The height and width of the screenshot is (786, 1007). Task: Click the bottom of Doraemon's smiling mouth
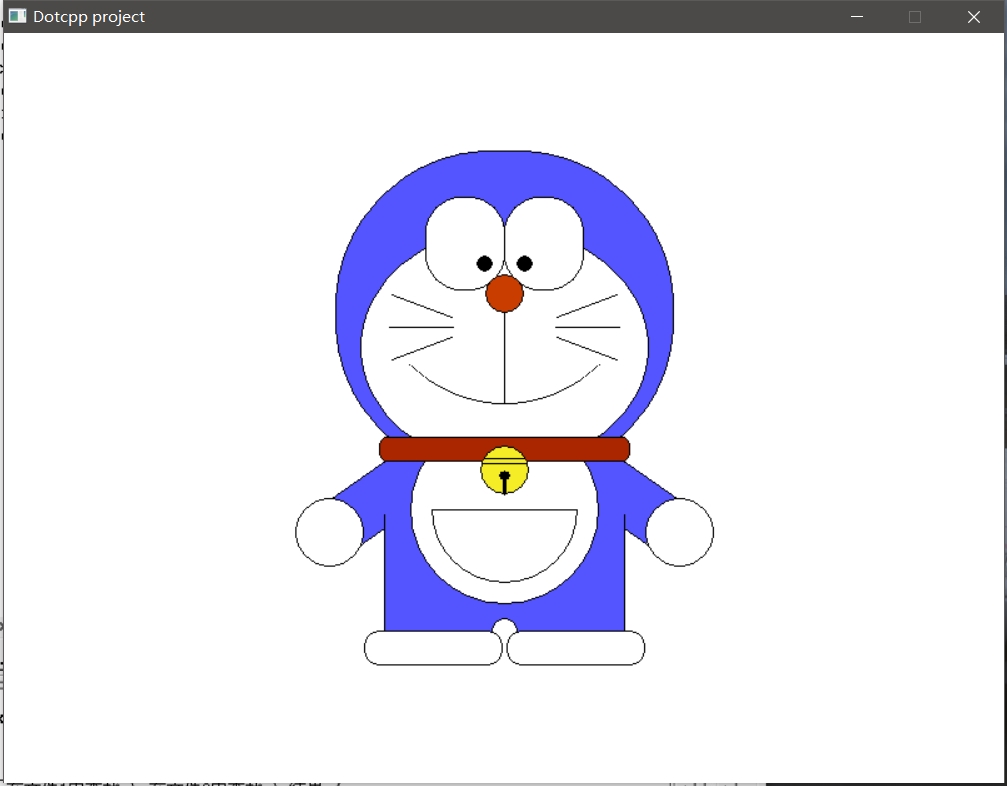504,402
